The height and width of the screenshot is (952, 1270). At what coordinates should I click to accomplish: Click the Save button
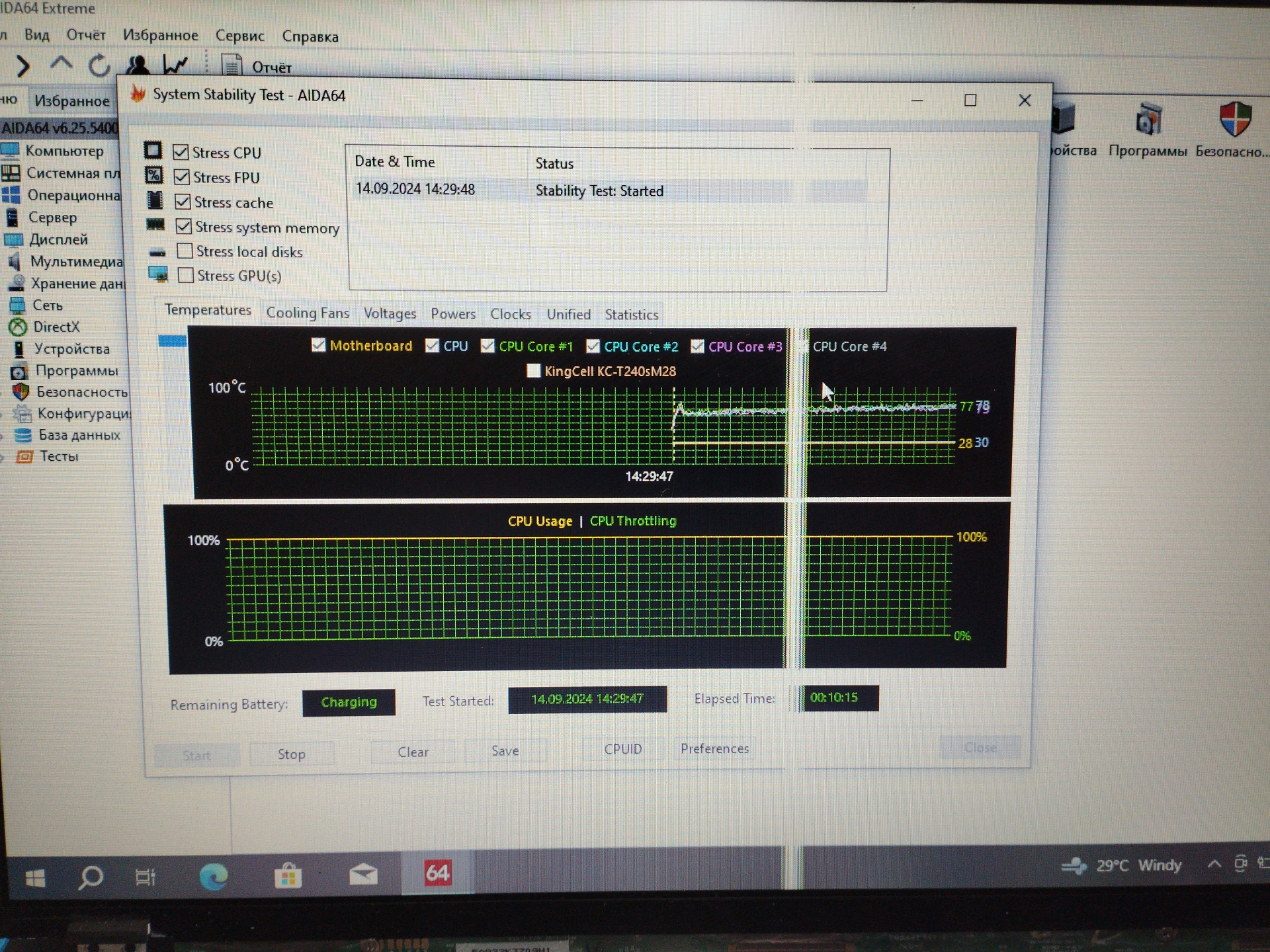click(x=505, y=750)
